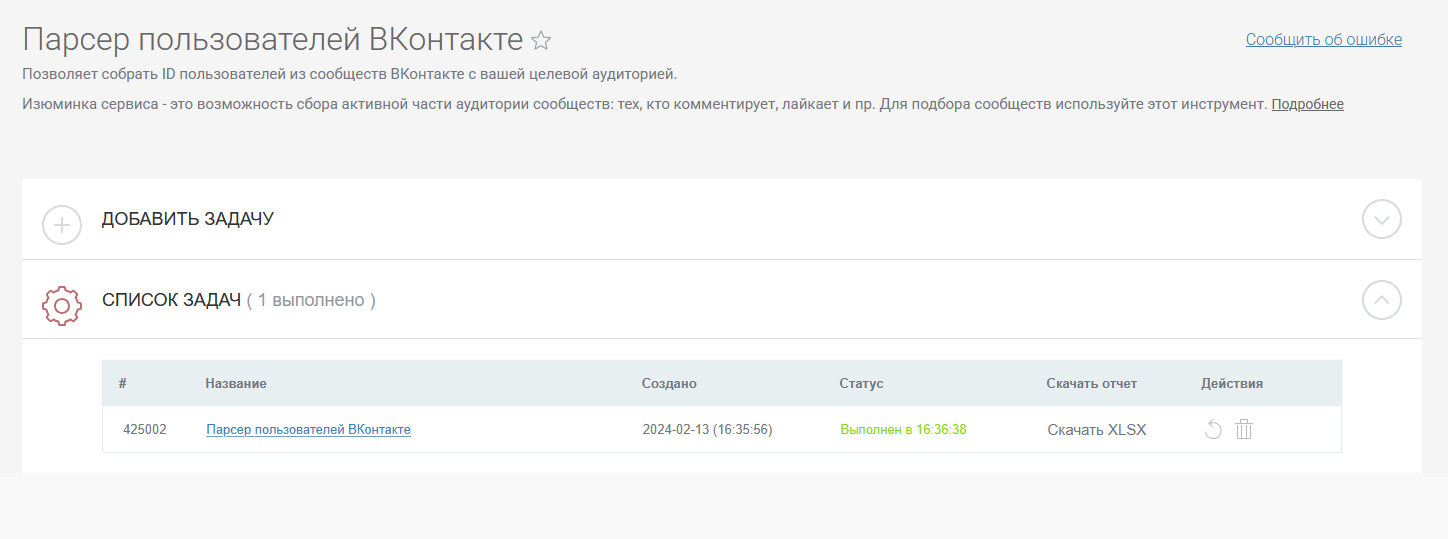Download report via Скачать XLSX
The image size is (1448, 539).
pos(1097,430)
